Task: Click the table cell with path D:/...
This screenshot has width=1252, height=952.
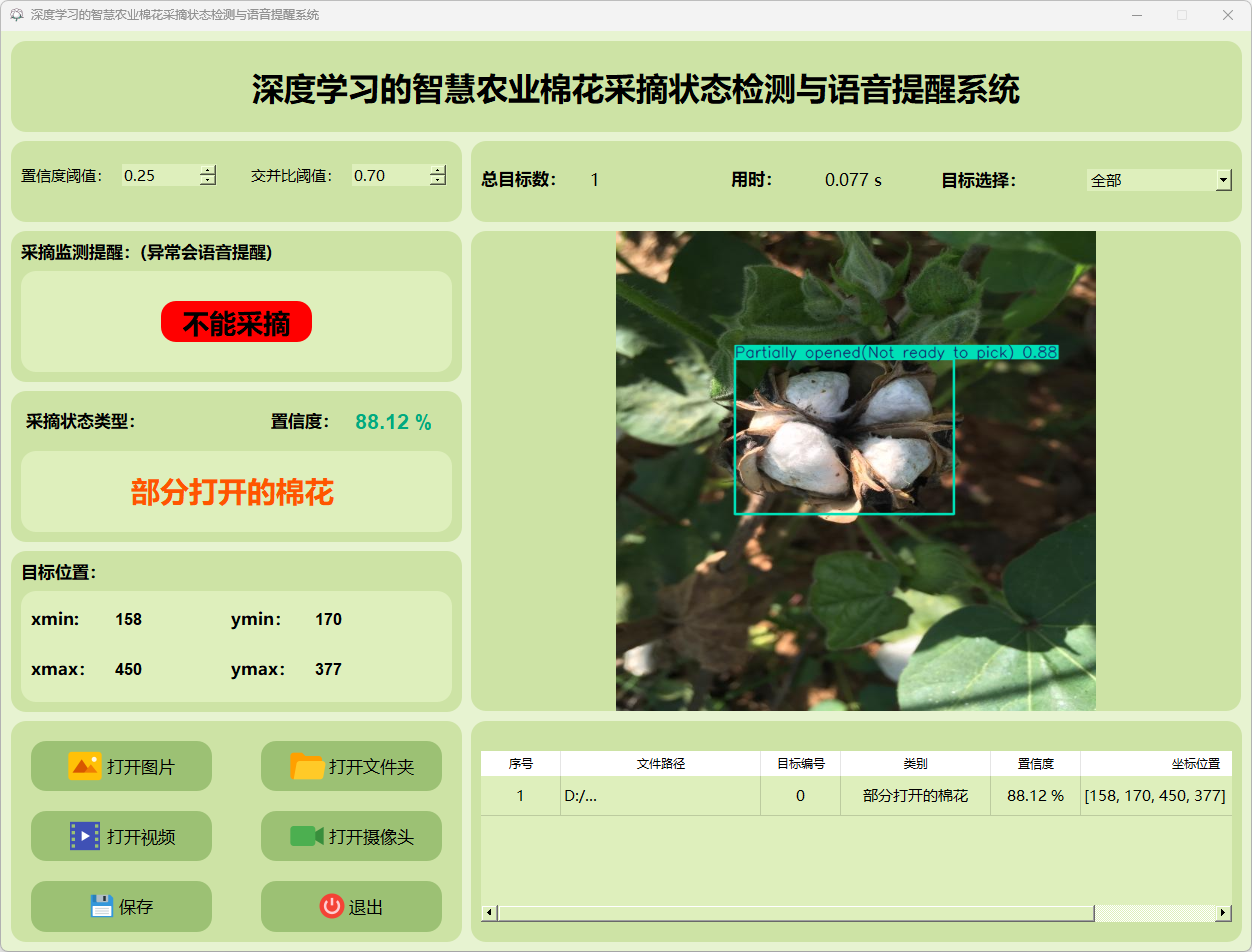Action: pos(661,796)
